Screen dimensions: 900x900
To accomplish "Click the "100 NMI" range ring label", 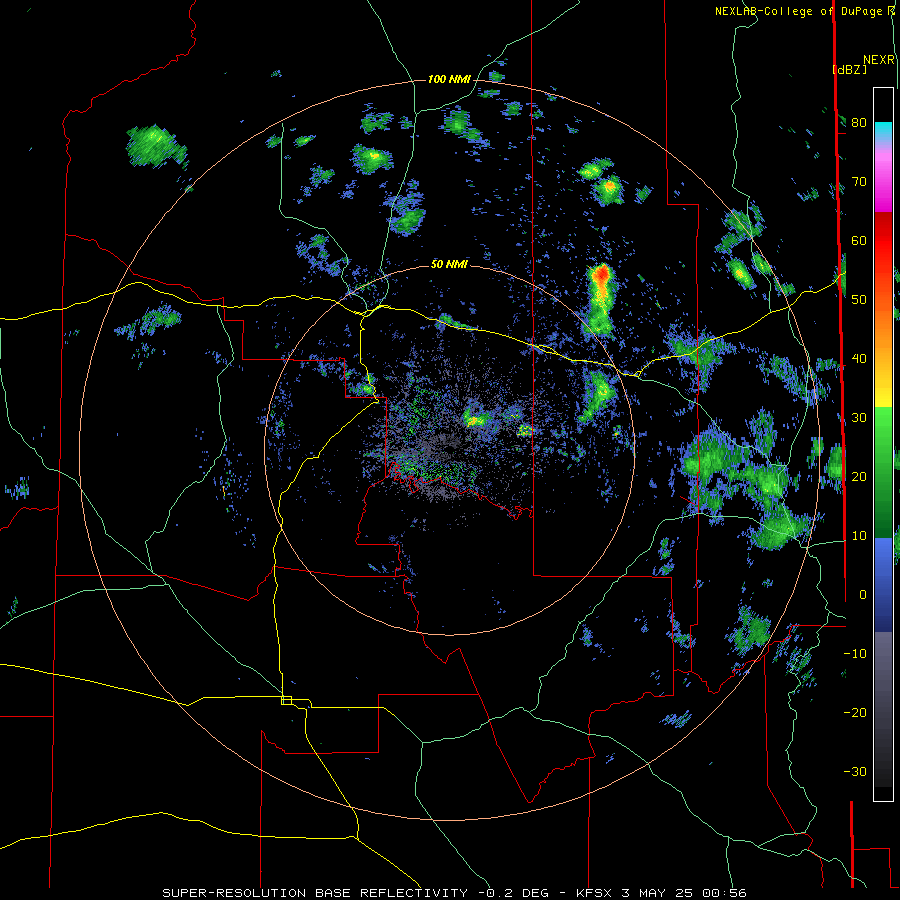I will (x=449, y=79).
